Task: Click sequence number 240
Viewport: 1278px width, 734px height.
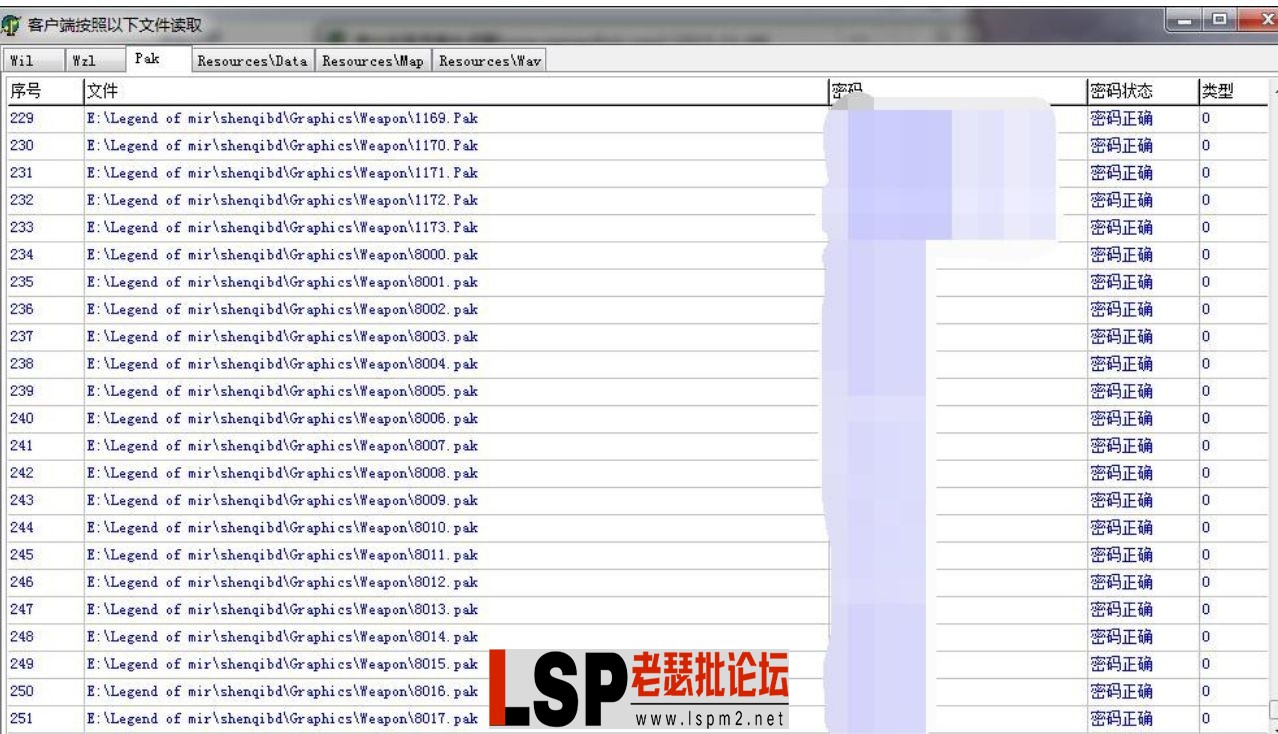Action: 22,418
